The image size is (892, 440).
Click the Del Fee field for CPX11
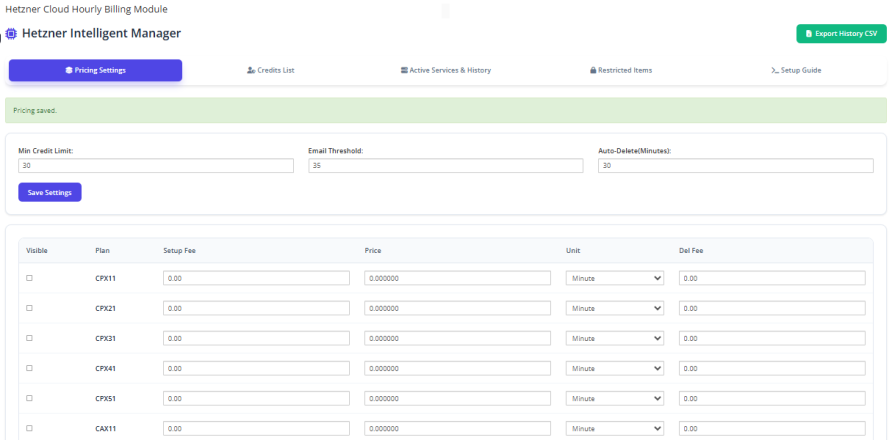773,278
